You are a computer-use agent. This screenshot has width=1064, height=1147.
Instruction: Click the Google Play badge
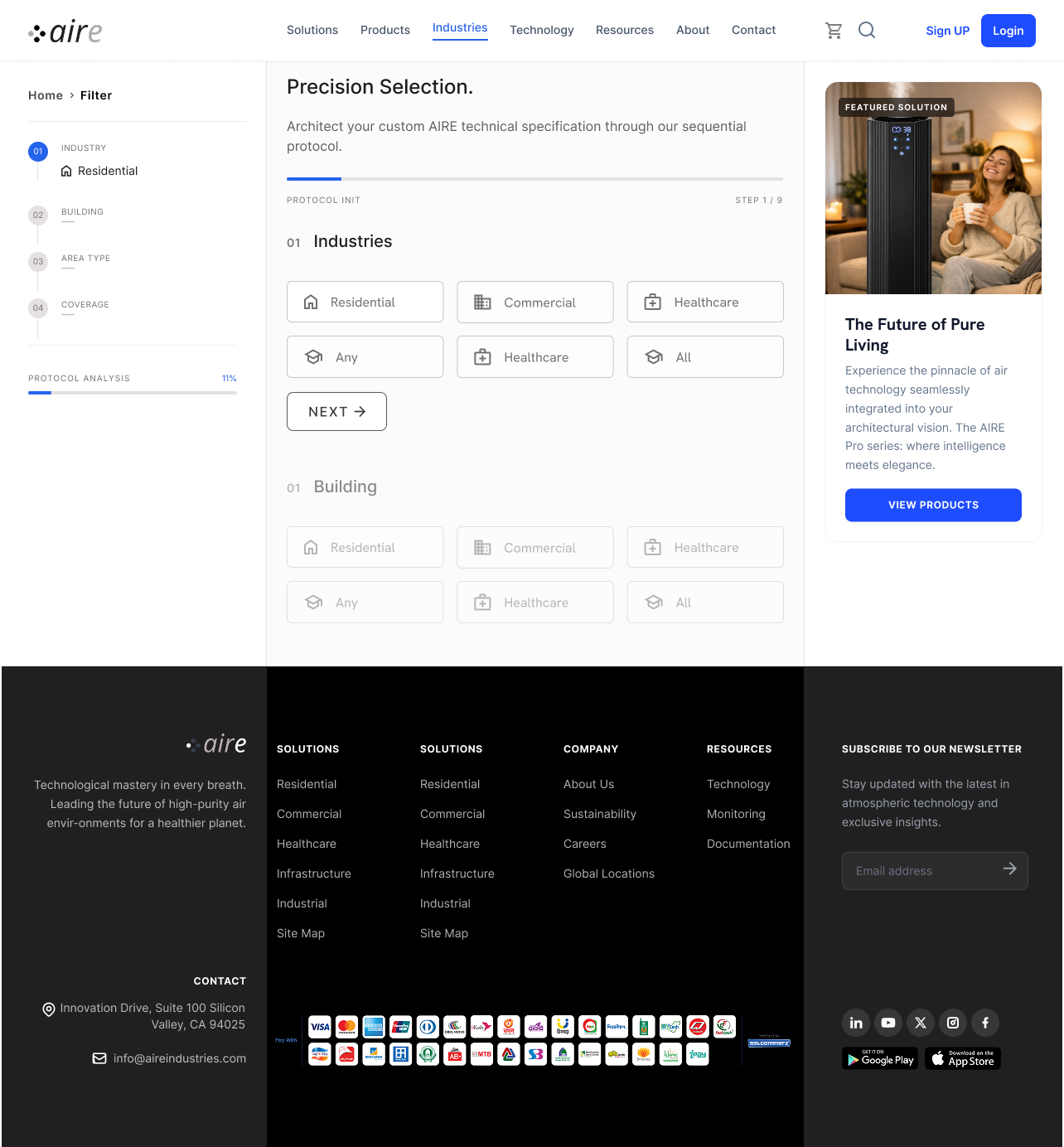[x=880, y=1058]
